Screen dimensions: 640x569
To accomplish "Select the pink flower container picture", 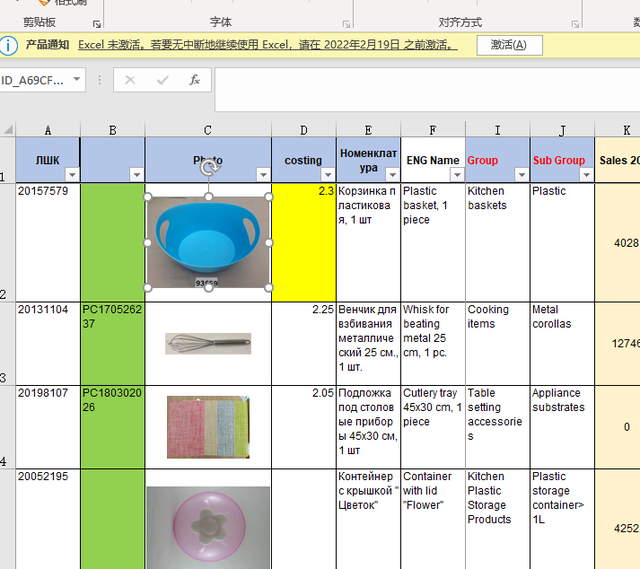I will coord(208,527).
